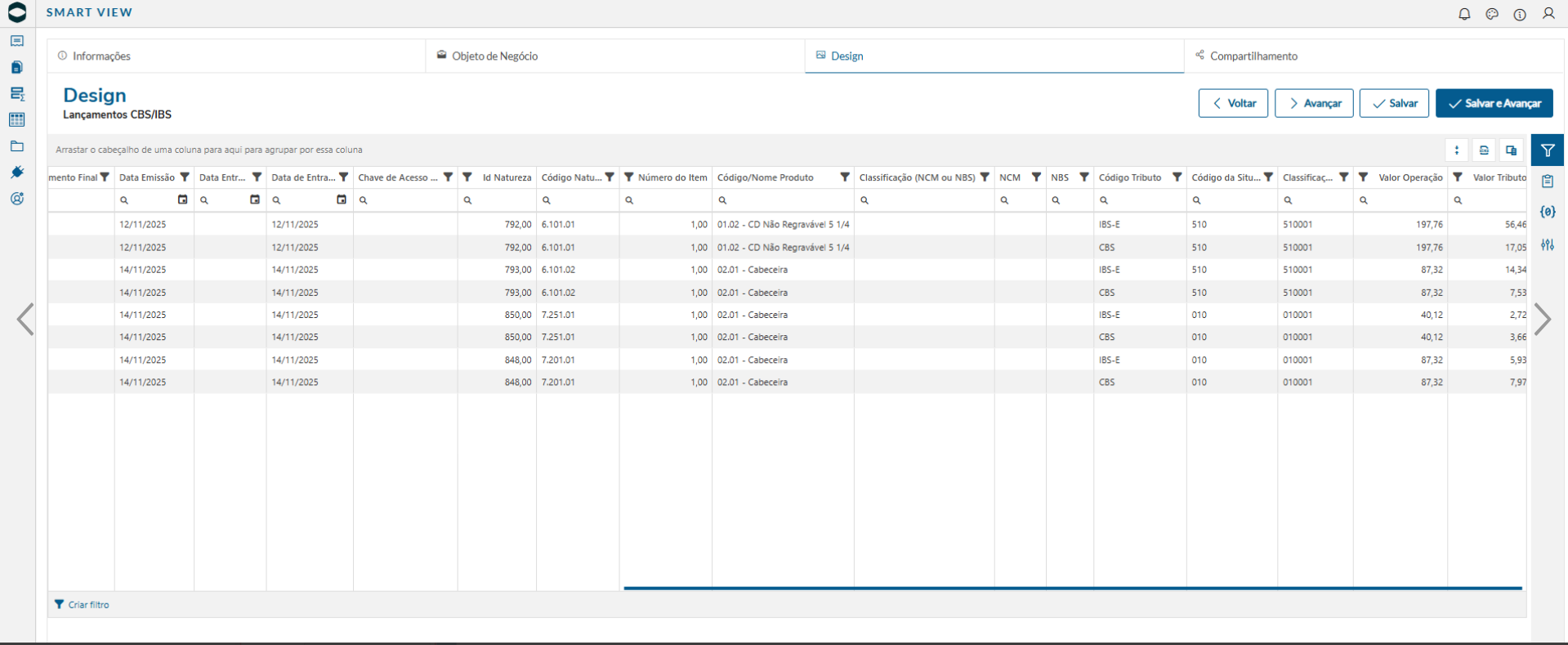The image size is (1568, 645).
Task: Click the Criar filtro link
Action: click(x=82, y=605)
